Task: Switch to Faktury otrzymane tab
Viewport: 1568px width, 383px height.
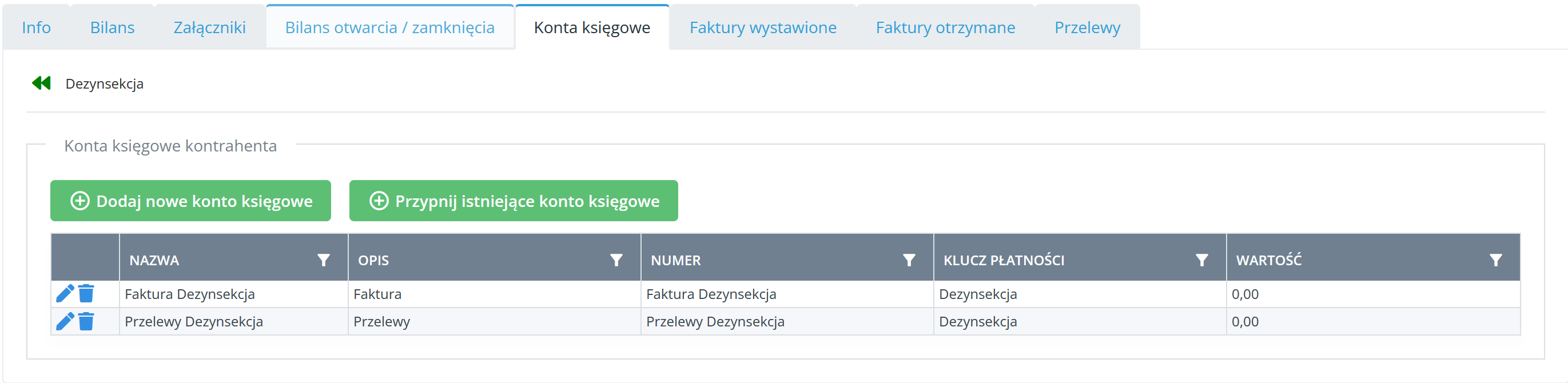Action: click(945, 27)
